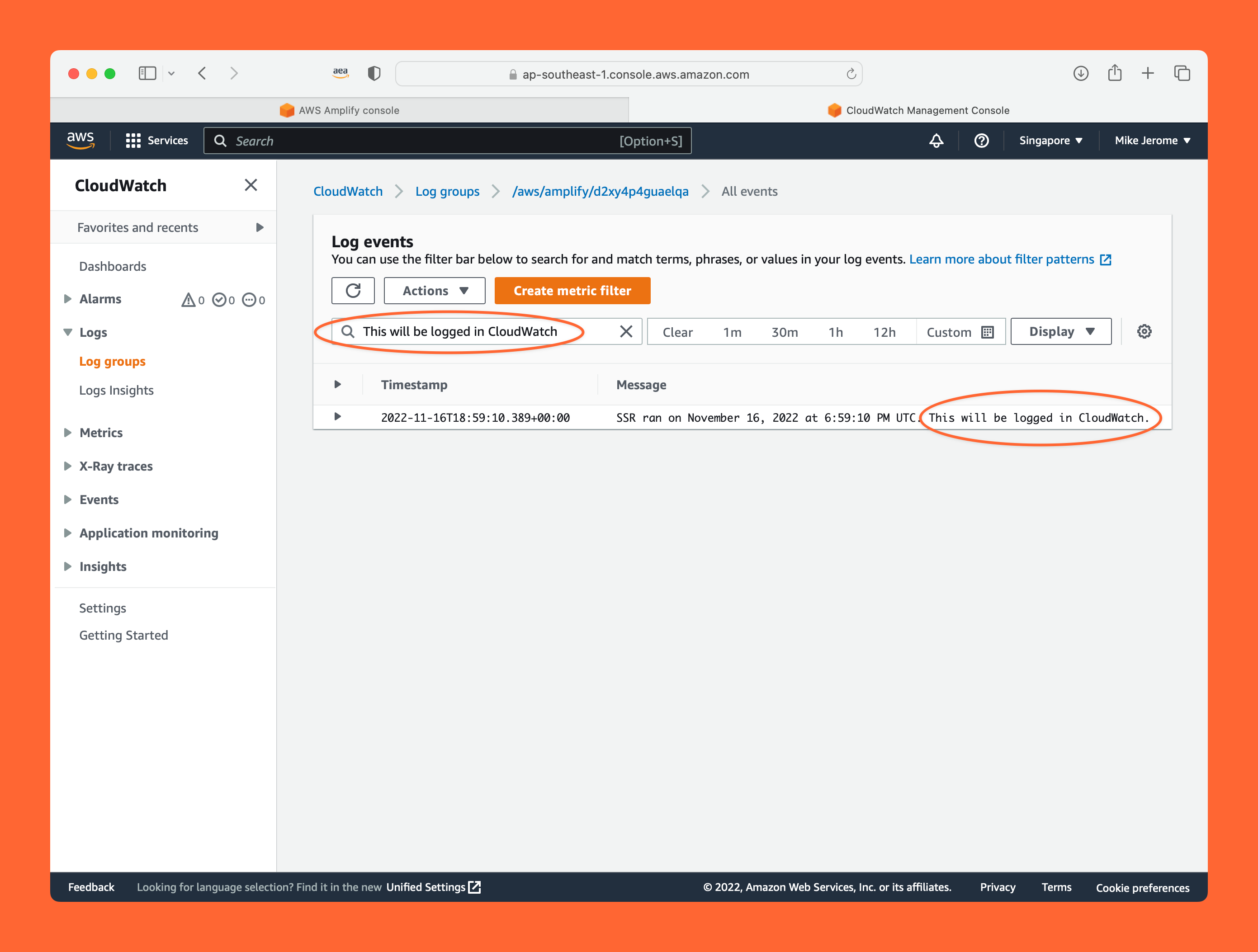Collapse the Logs sidebar section
1258x952 pixels.
[68, 332]
